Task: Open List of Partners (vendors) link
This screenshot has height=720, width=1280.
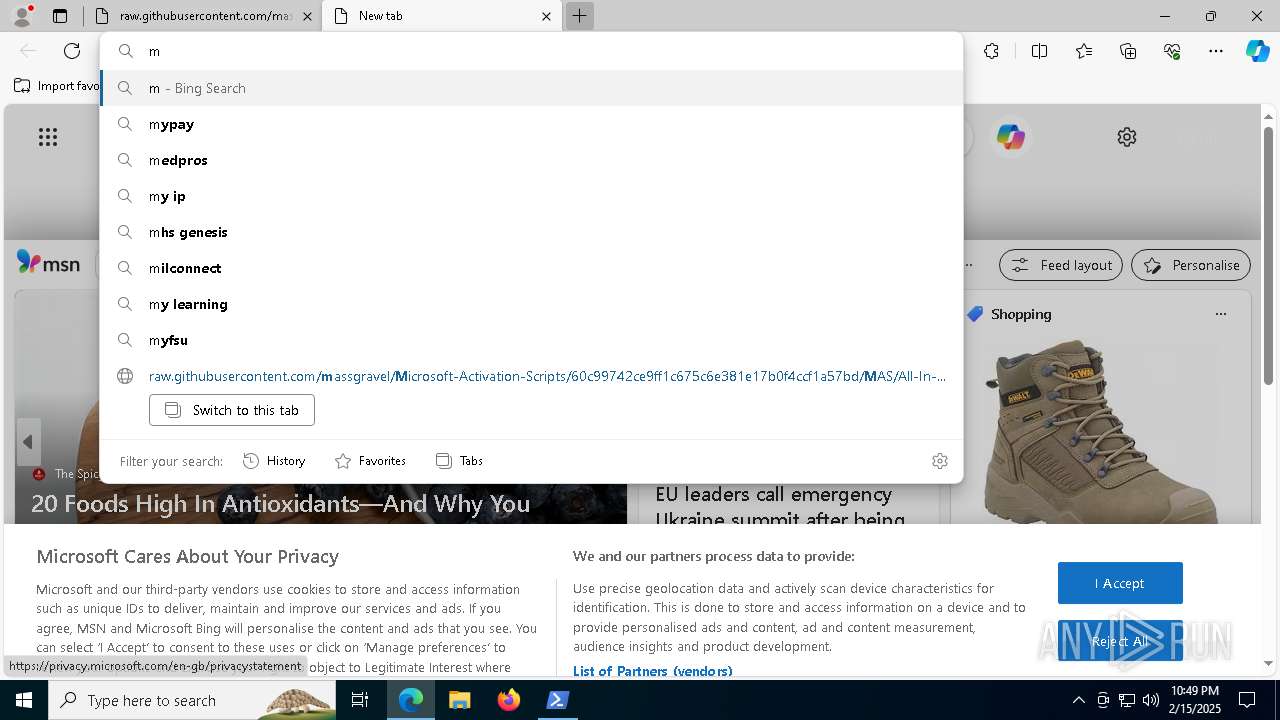Action: (x=652, y=671)
